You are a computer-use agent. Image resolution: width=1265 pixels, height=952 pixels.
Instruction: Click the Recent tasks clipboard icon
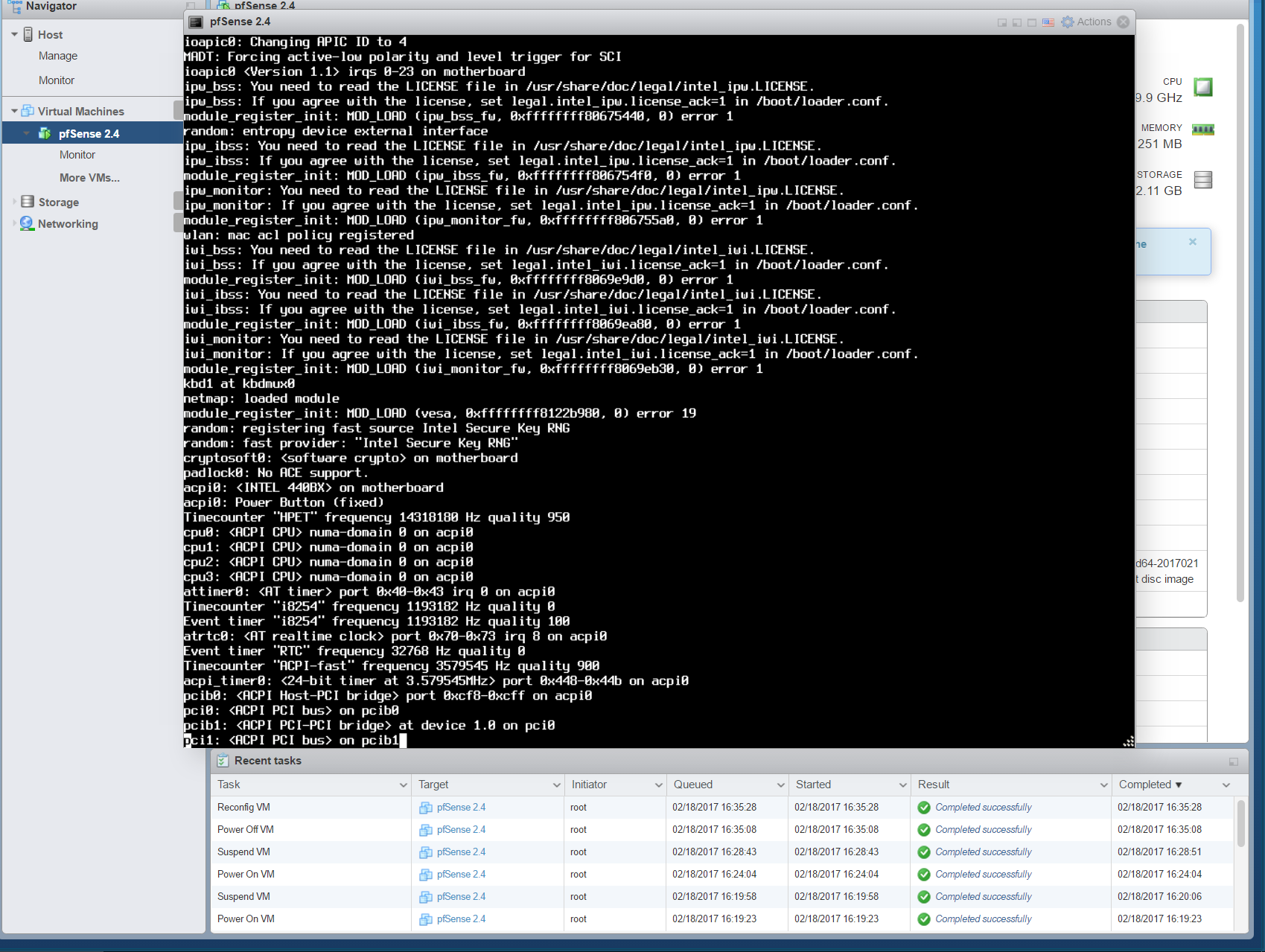[x=223, y=761]
